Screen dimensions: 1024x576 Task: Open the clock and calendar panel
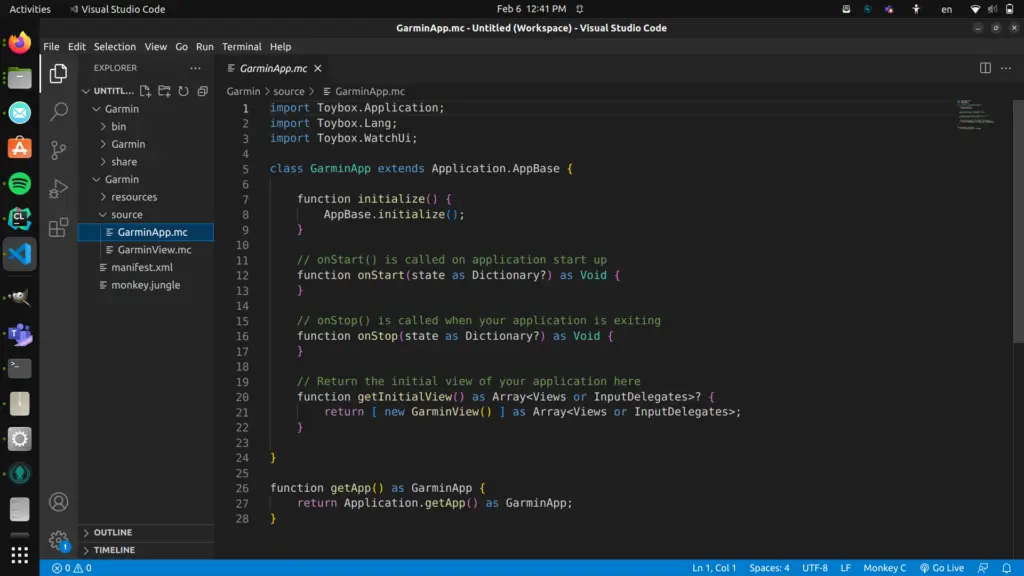click(x=531, y=9)
